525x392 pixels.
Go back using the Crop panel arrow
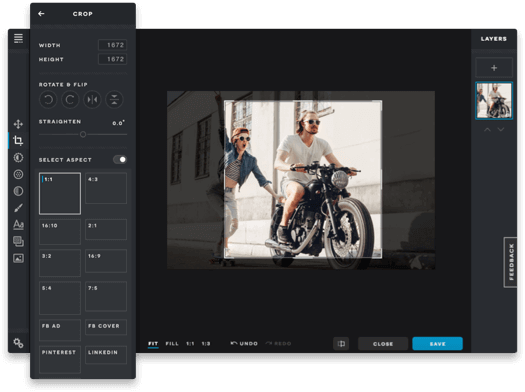pos(41,14)
